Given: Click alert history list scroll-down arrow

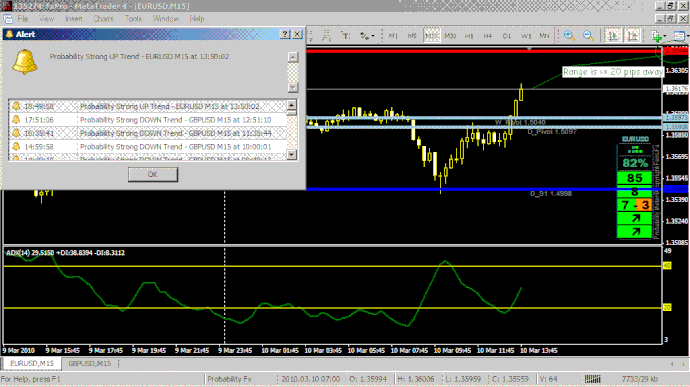Looking at the screenshot, I should click(x=291, y=155).
